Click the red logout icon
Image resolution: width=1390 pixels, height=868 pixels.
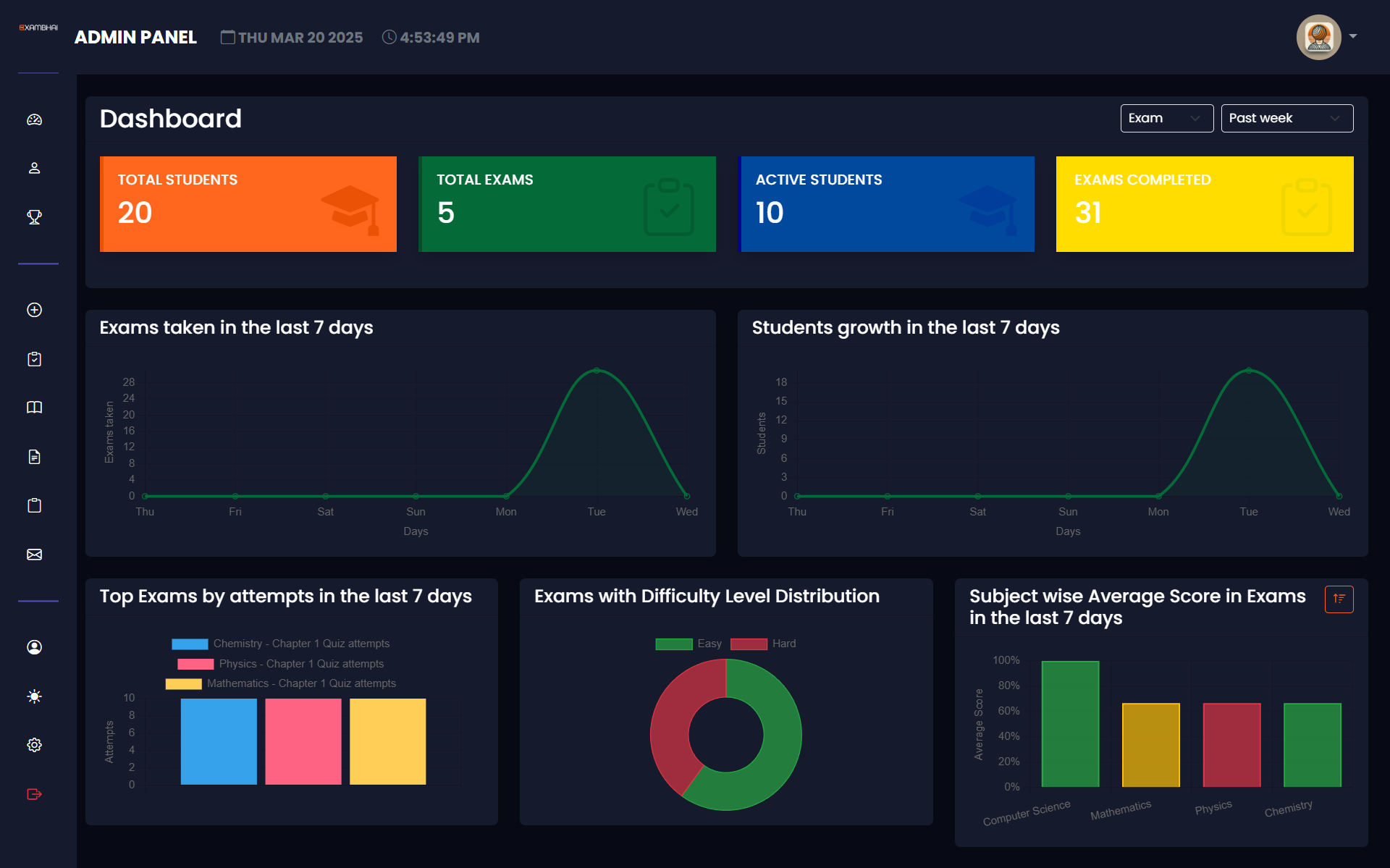click(34, 794)
